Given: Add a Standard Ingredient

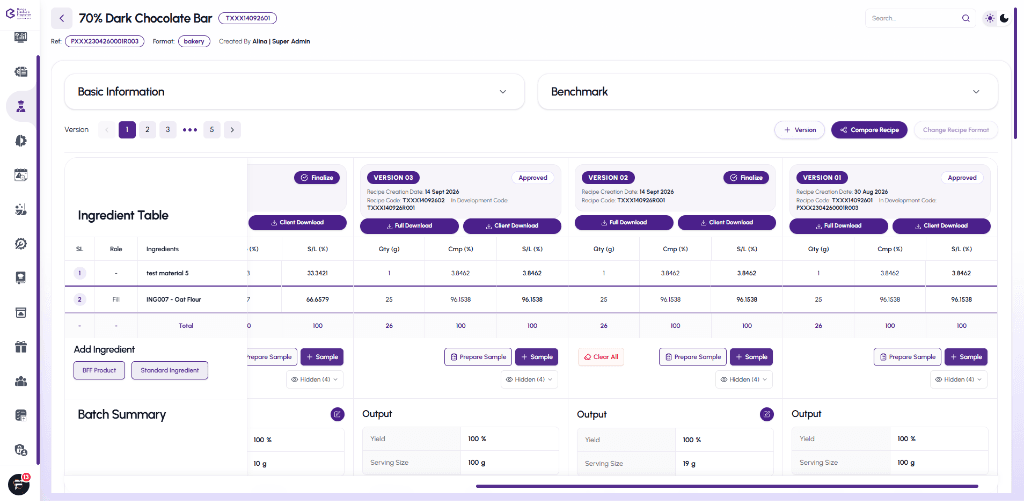Looking at the screenshot, I should pyautogui.click(x=170, y=370).
